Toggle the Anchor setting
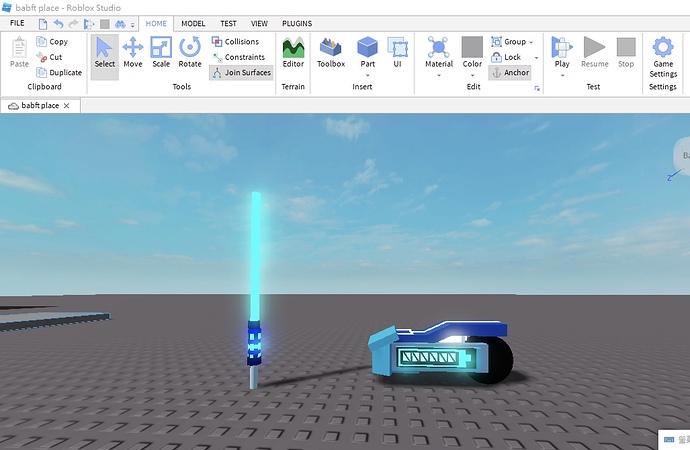 coord(510,73)
